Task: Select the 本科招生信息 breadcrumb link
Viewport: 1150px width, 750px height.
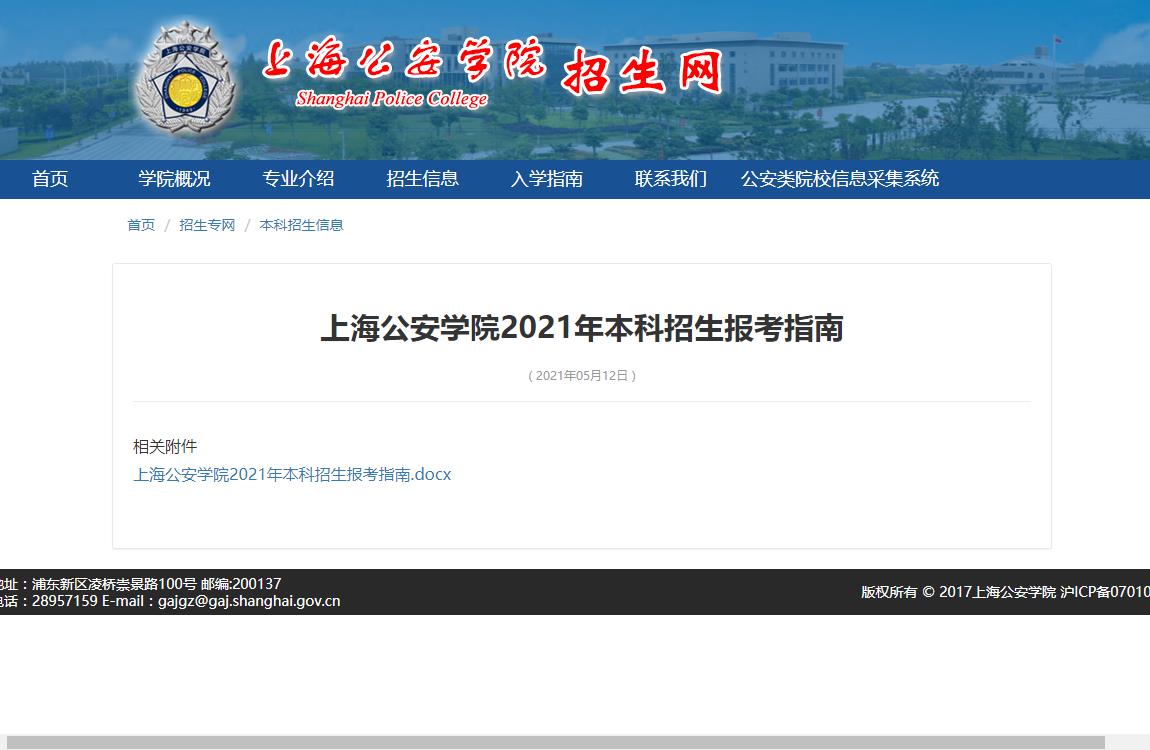Action: 301,225
